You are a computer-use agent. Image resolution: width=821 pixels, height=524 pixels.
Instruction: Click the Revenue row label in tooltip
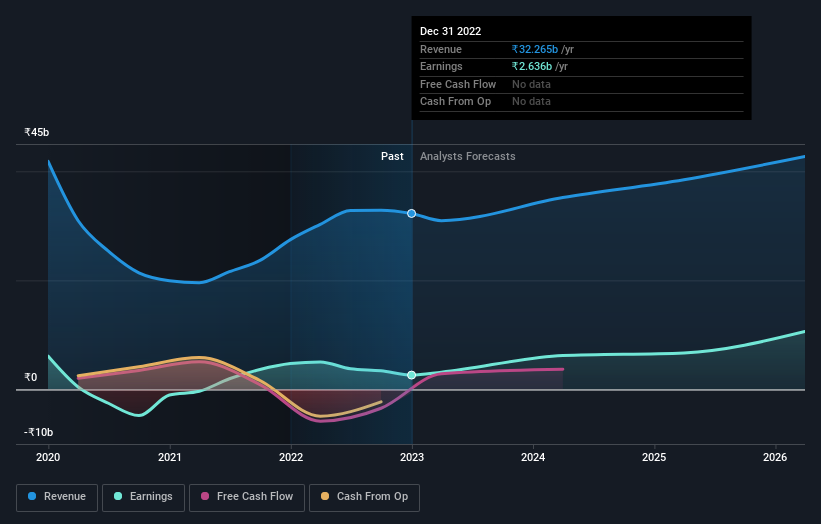click(x=441, y=49)
